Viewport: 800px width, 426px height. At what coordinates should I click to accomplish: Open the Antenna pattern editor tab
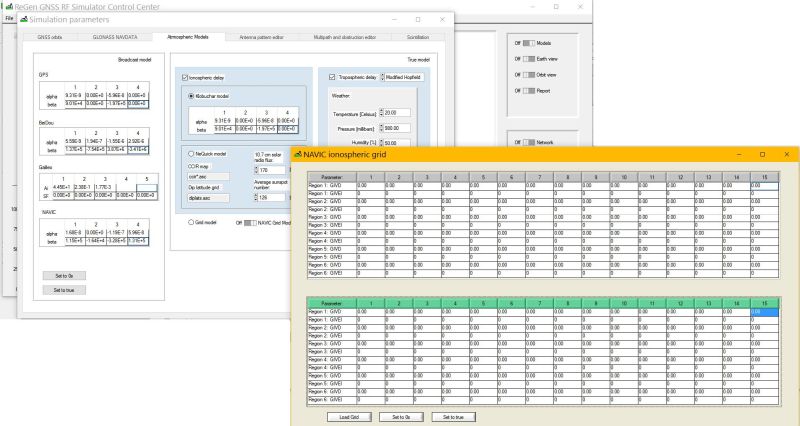[x=264, y=36]
